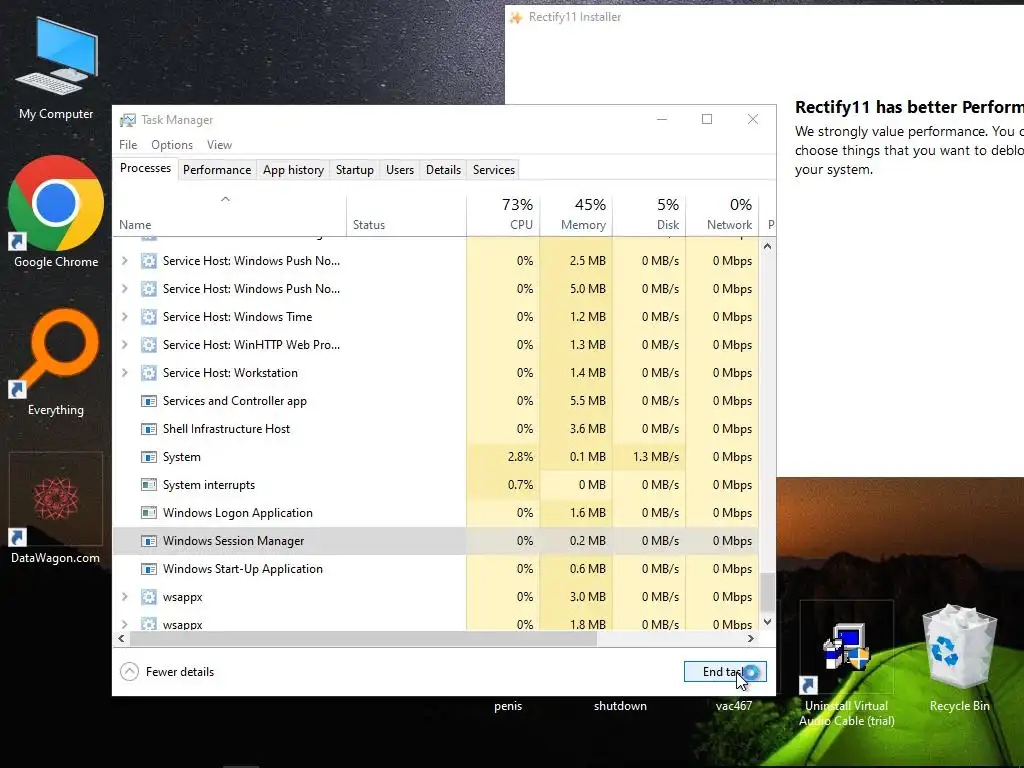Sort processes by the Name column
1024x768 pixels.
(229, 216)
